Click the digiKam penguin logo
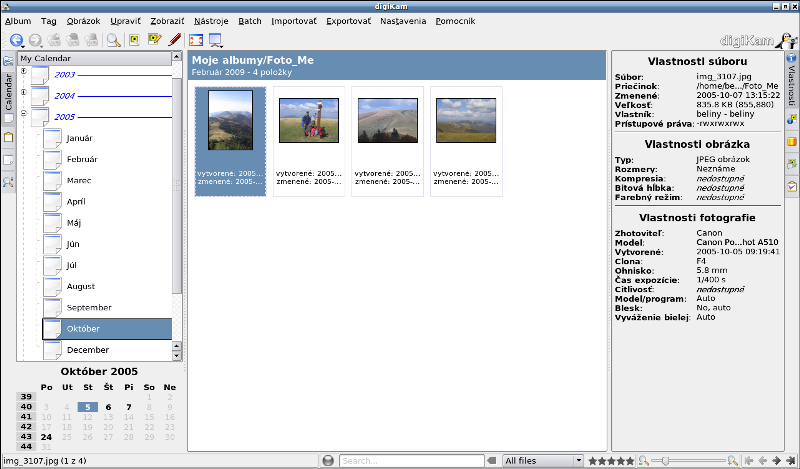The image size is (800, 469). 785,40
